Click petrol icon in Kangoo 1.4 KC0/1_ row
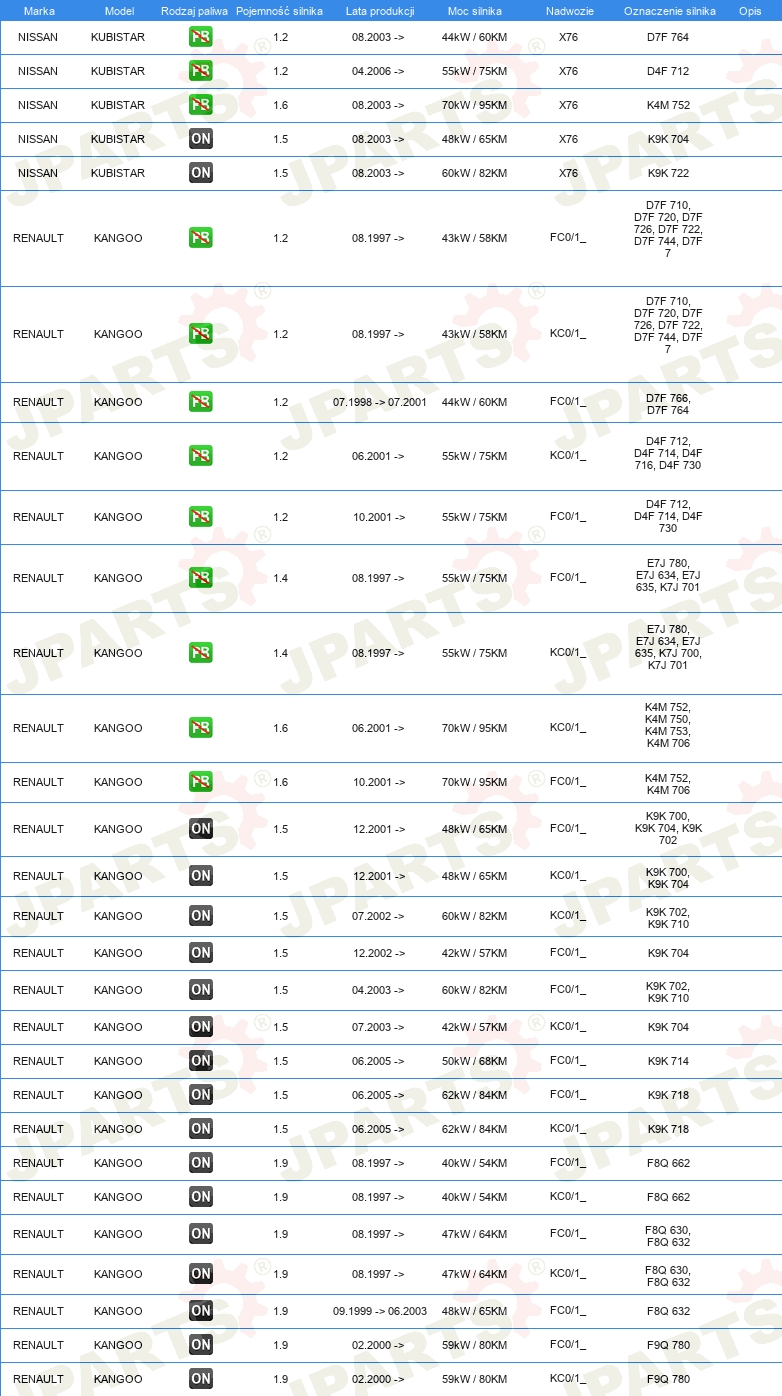782x1396 pixels. click(x=201, y=653)
